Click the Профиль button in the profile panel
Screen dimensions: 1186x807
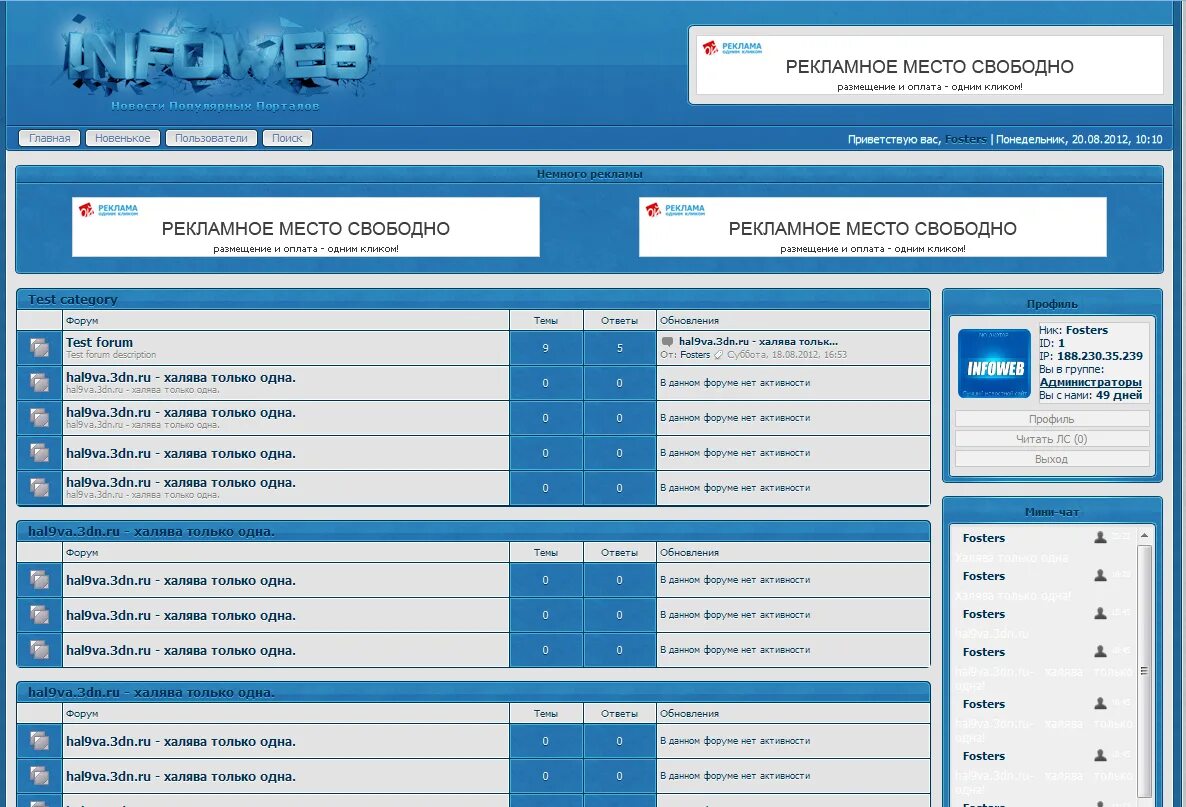1051,419
